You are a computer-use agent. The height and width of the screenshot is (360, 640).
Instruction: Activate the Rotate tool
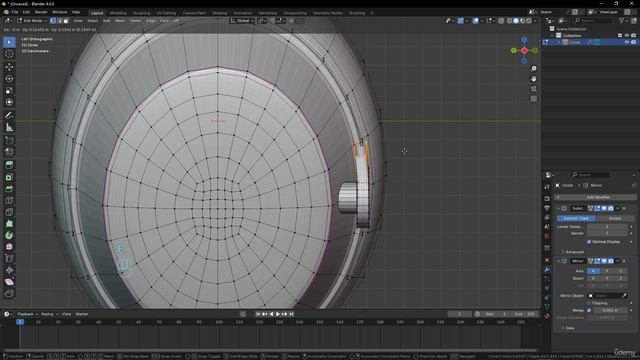[9, 79]
